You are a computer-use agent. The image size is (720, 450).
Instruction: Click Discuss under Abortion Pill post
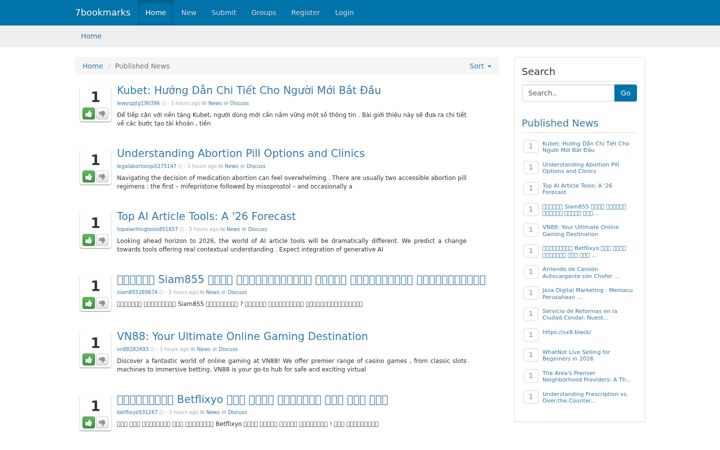pos(256,166)
